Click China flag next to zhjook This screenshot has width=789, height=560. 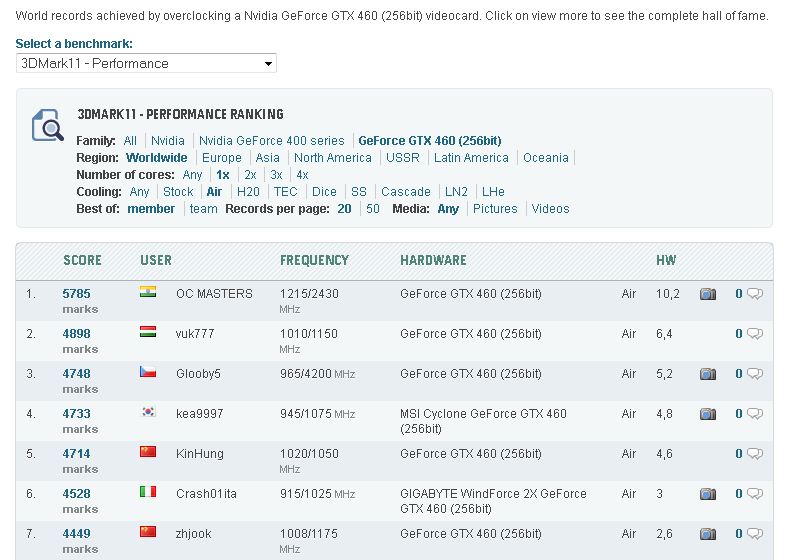tap(148, 531)
